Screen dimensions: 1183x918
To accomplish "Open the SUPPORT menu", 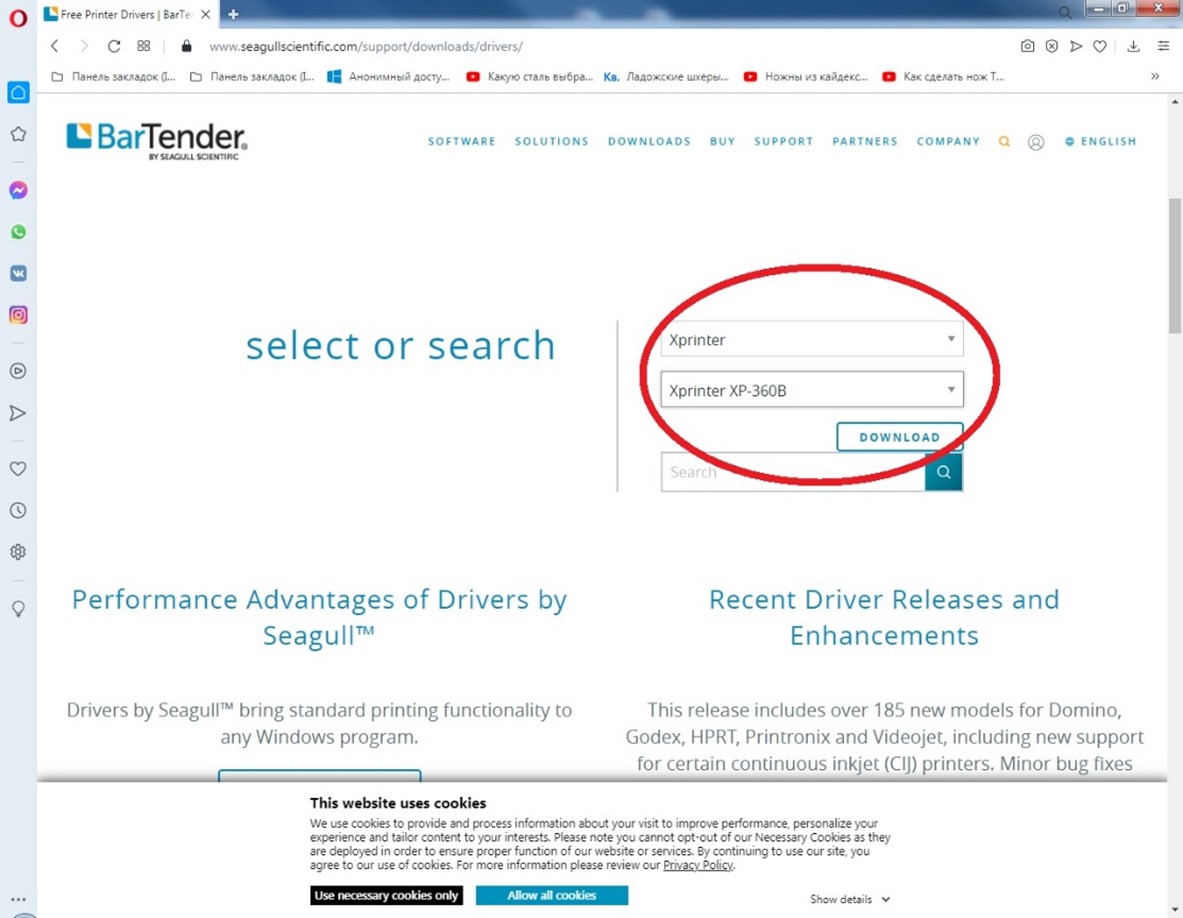I will pyautogui.click(x=784, y=141).
